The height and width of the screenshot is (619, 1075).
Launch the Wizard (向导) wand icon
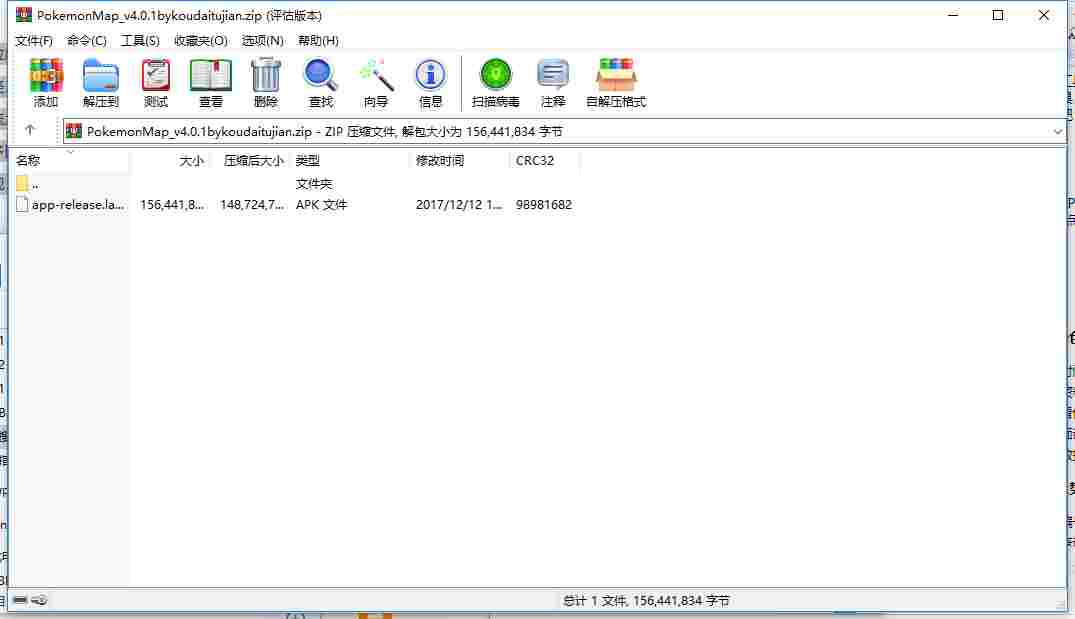376,83
